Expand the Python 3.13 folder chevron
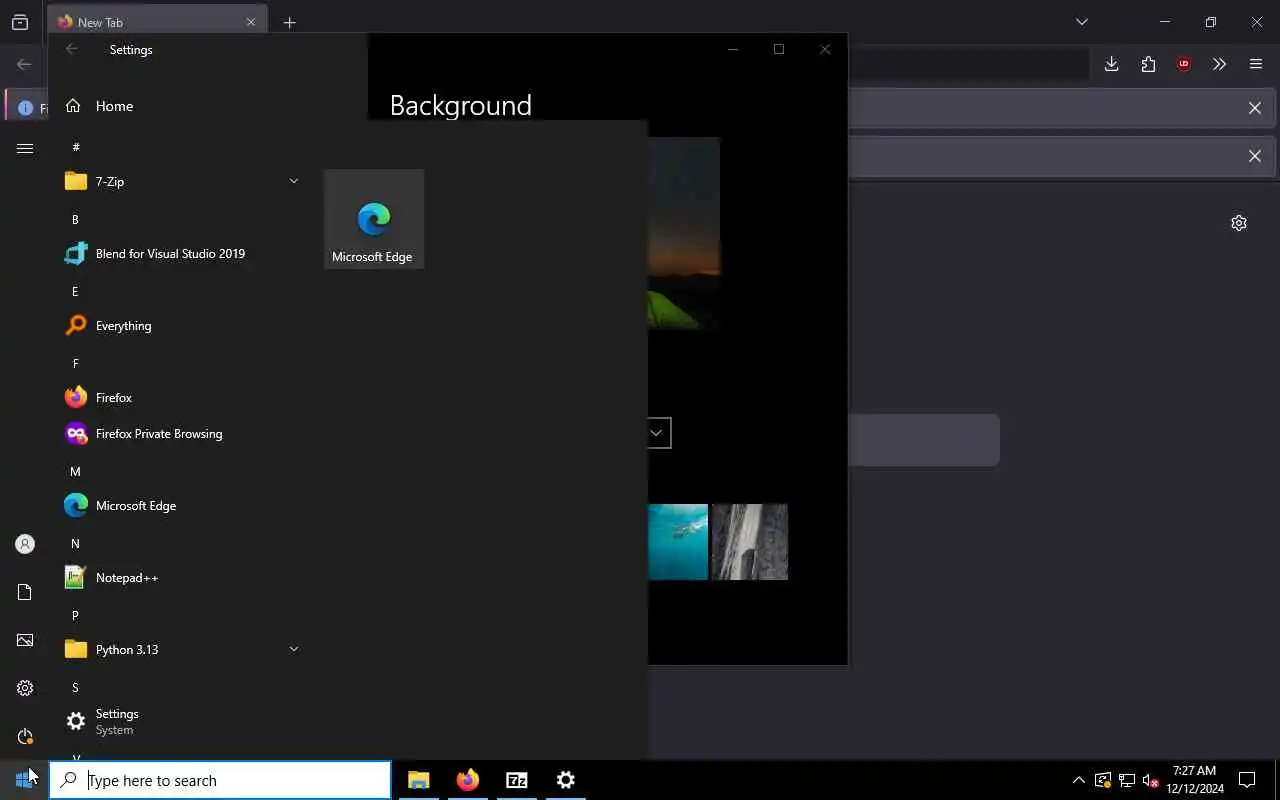 coord(294,649)
